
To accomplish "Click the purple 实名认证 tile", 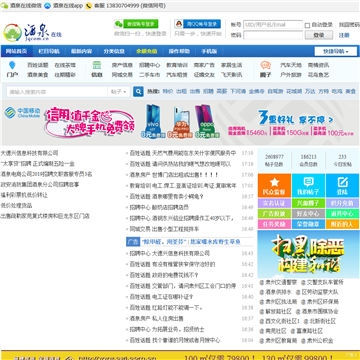I will click(x=275, y=203).
